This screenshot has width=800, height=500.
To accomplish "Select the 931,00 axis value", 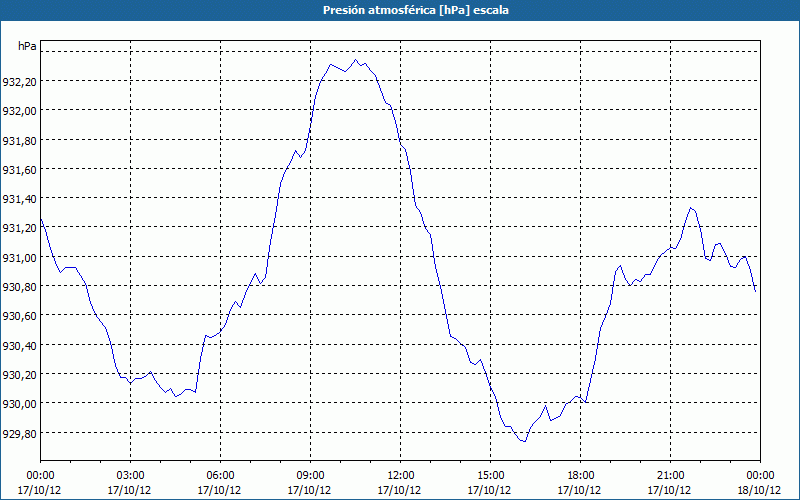I will click(19, 257).
